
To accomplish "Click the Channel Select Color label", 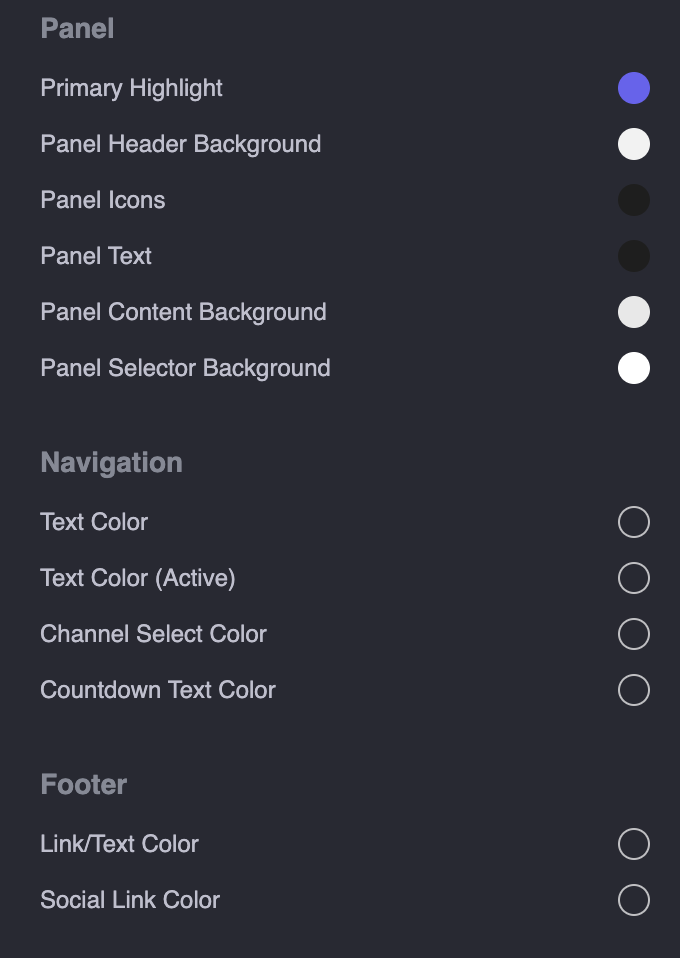I will pos(153,634).
